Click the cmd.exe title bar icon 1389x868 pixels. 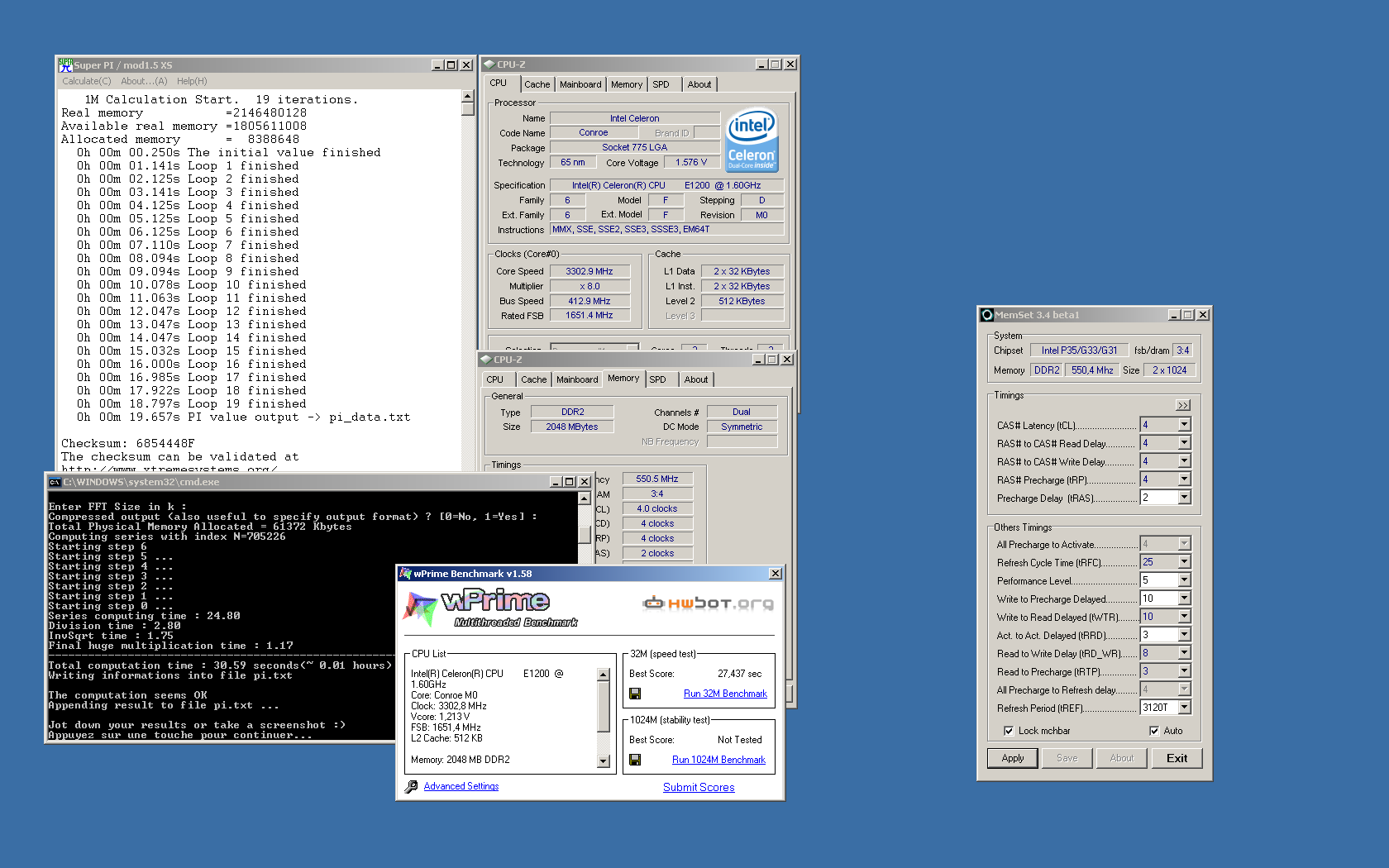pyautogui.click(x=55, y=482)
